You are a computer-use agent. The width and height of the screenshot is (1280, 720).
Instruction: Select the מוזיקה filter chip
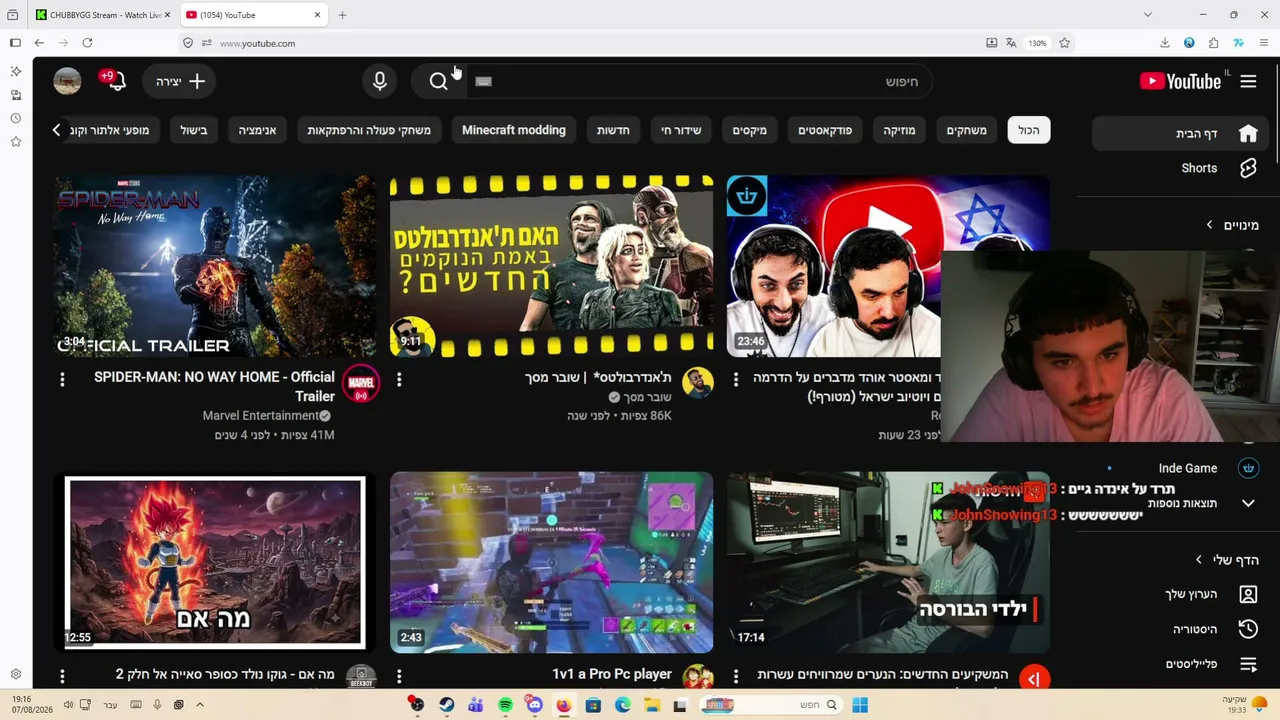(x=899, y=130)
